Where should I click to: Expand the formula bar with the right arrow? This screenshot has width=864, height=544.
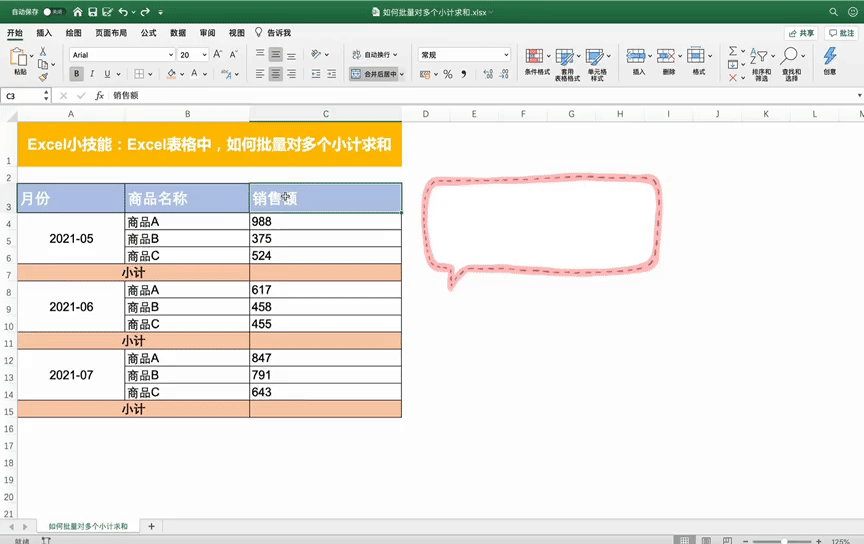[860, 95]
